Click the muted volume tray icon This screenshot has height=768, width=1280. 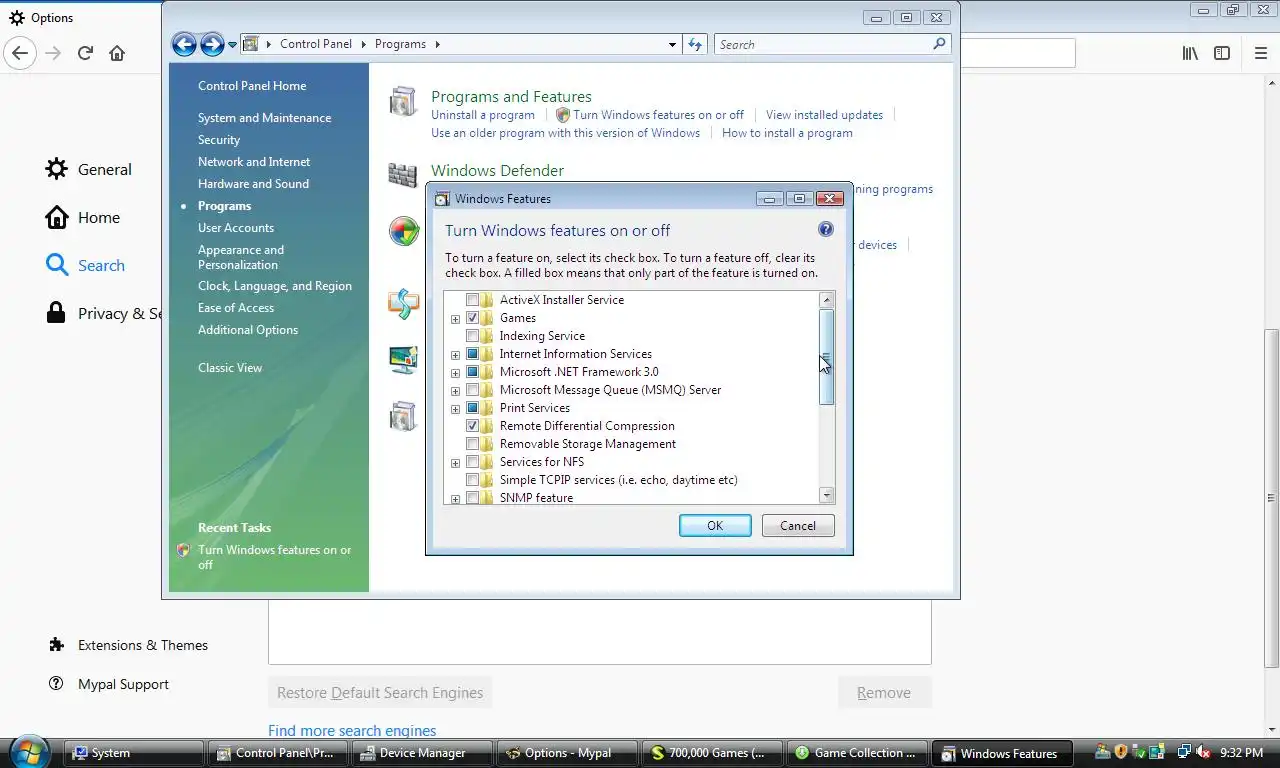tap(1203, 752)
